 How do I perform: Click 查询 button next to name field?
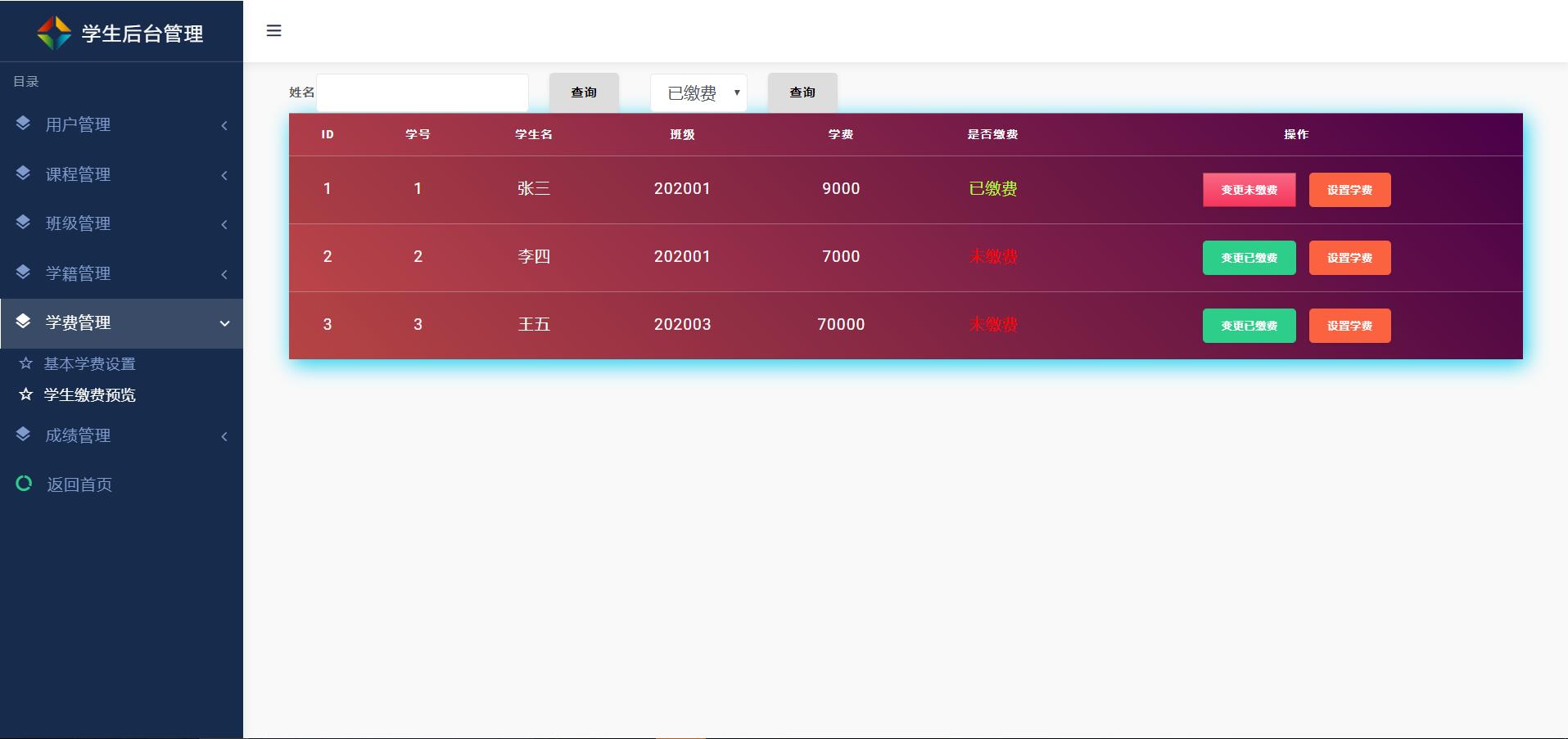[x=584, y=92]
